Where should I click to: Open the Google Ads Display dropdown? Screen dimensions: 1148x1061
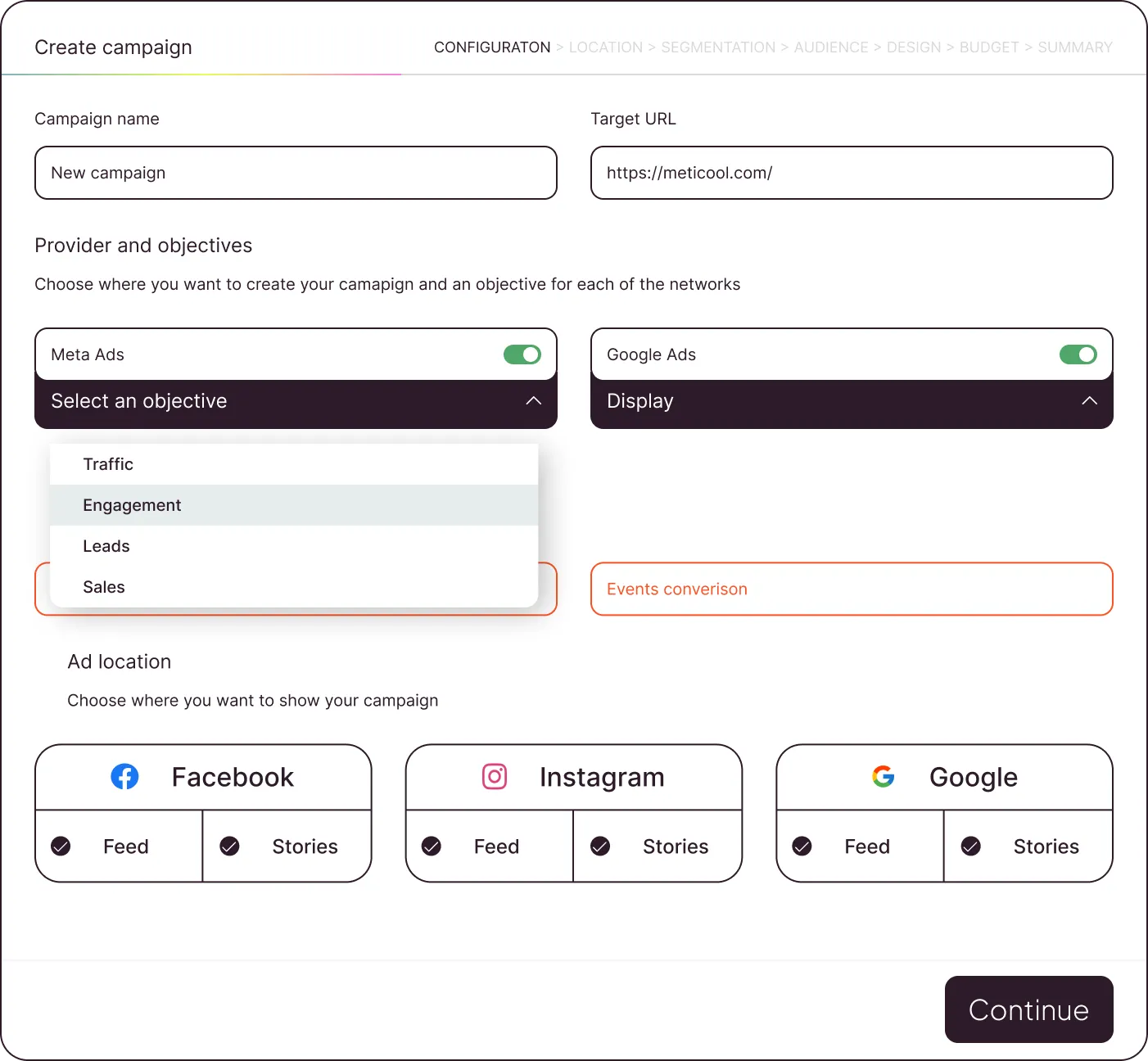1089,401
